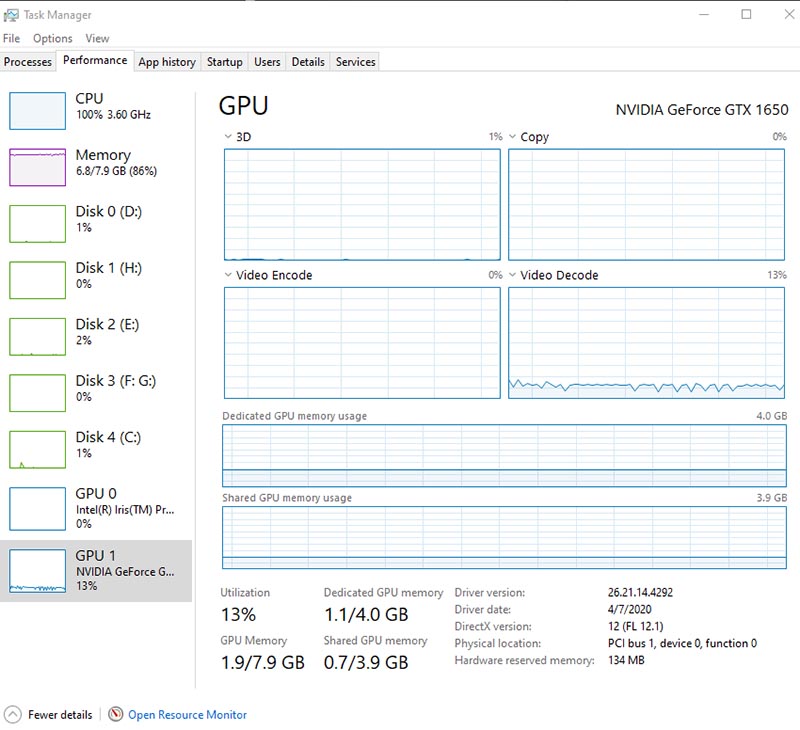Click the driver date 4/7/2020

coord(630,609)
